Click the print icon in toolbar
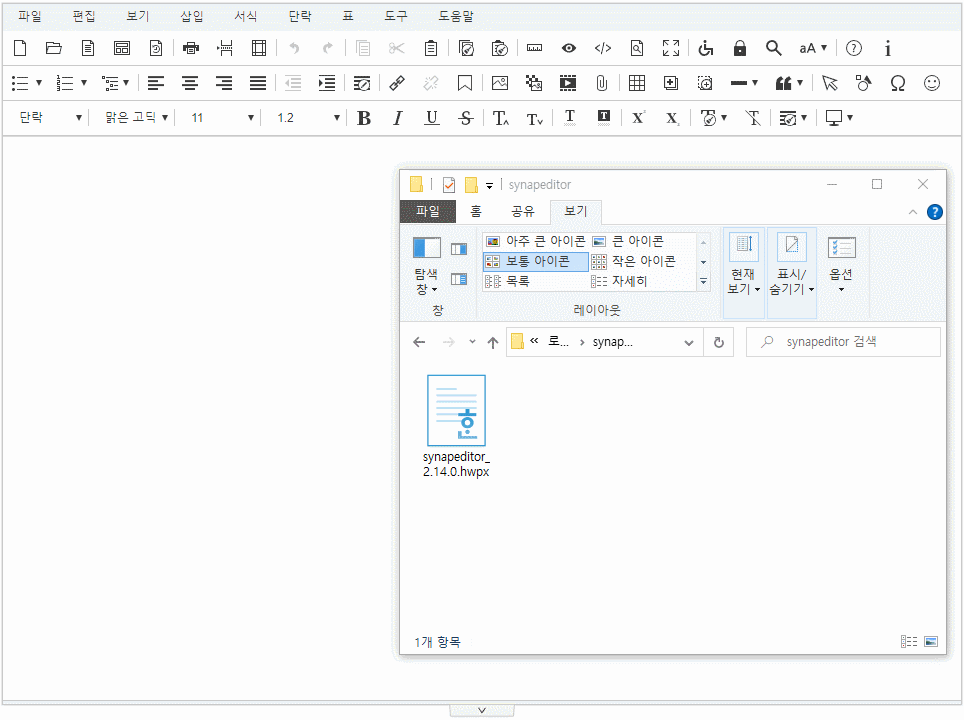The width and height of the screenshot is (964, 720). coord(191,48)
